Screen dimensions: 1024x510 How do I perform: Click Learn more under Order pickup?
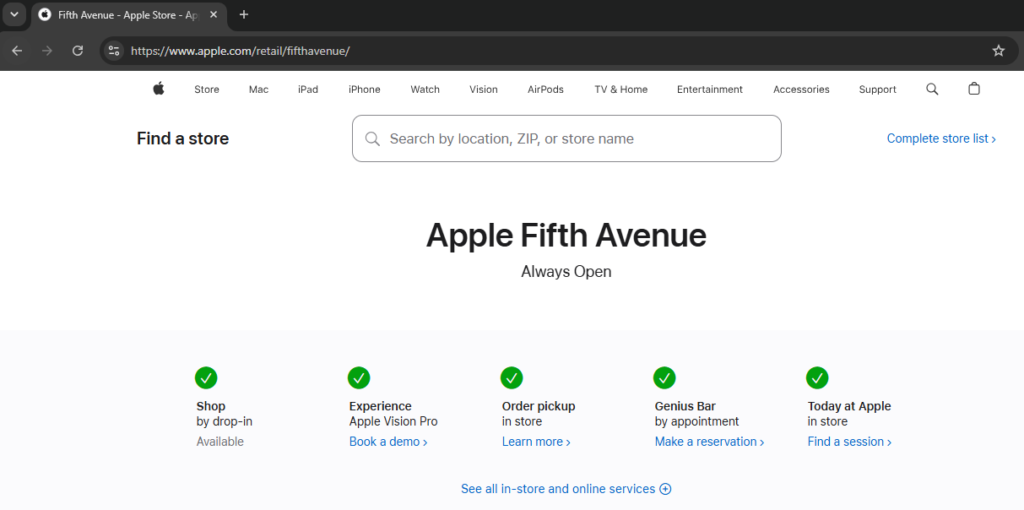(536, 442)
